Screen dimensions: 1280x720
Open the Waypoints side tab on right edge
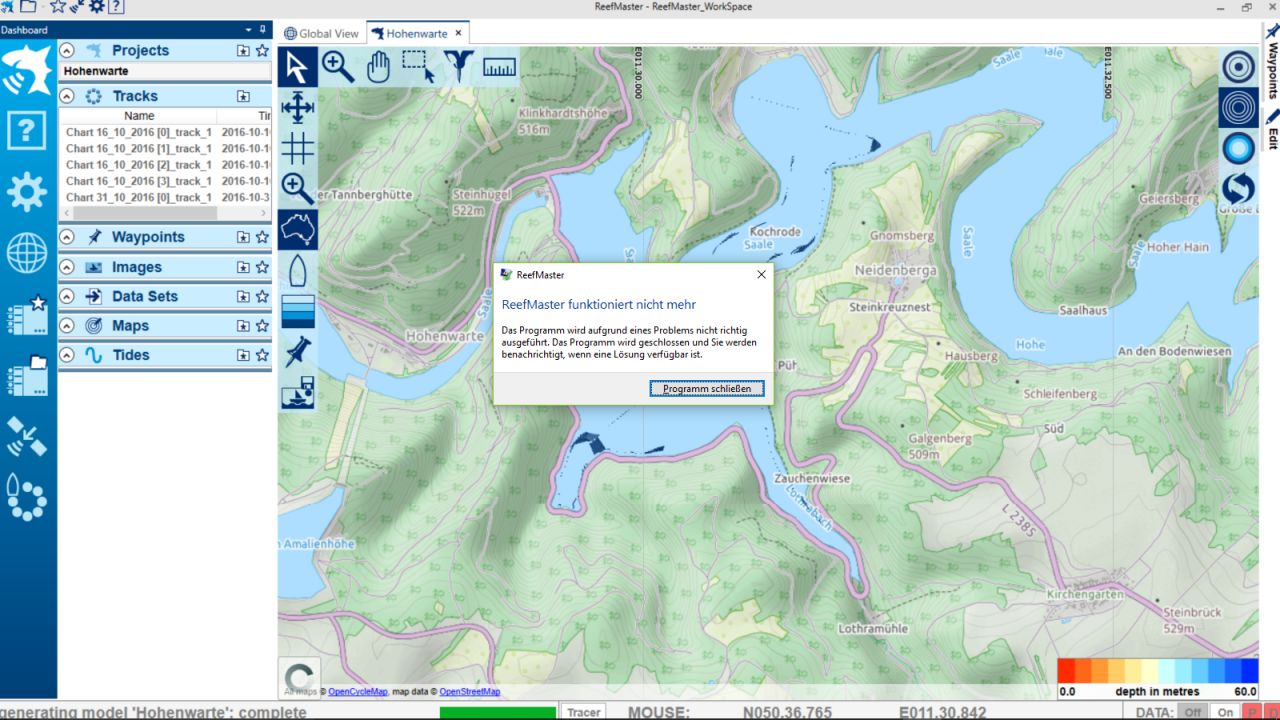(1272, 62)
